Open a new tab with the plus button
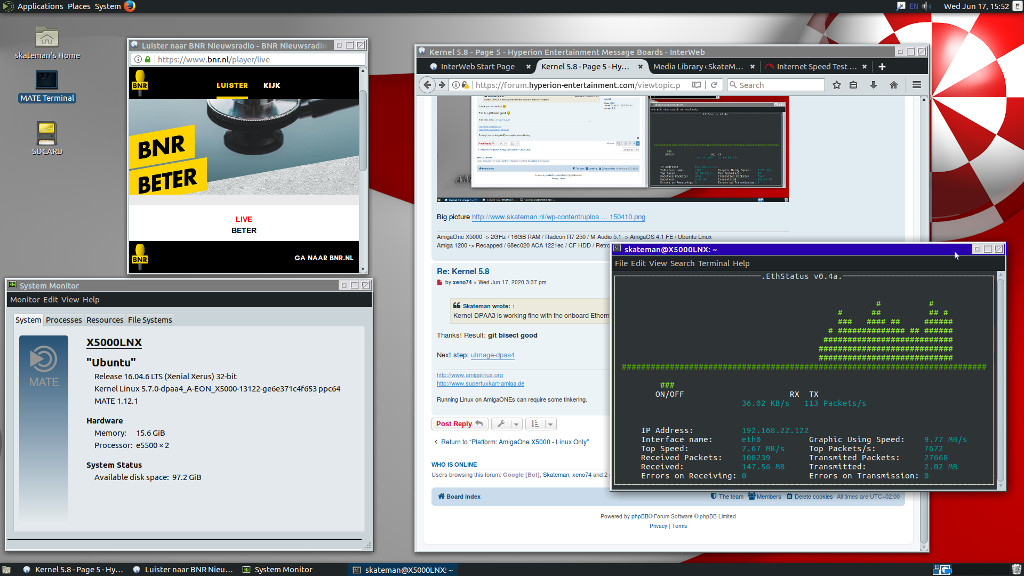 [882, 67]
